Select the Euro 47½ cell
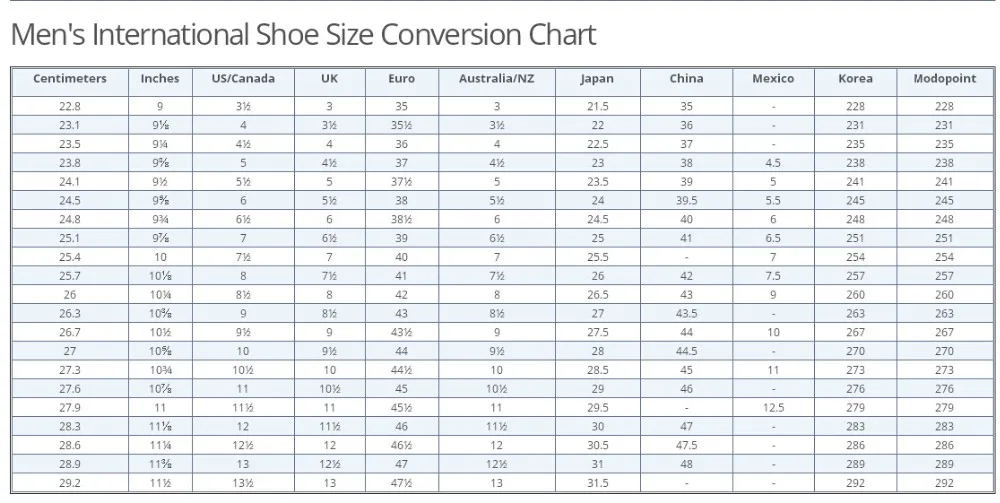This screenshot has height=503, width=1000. (402, 483)
